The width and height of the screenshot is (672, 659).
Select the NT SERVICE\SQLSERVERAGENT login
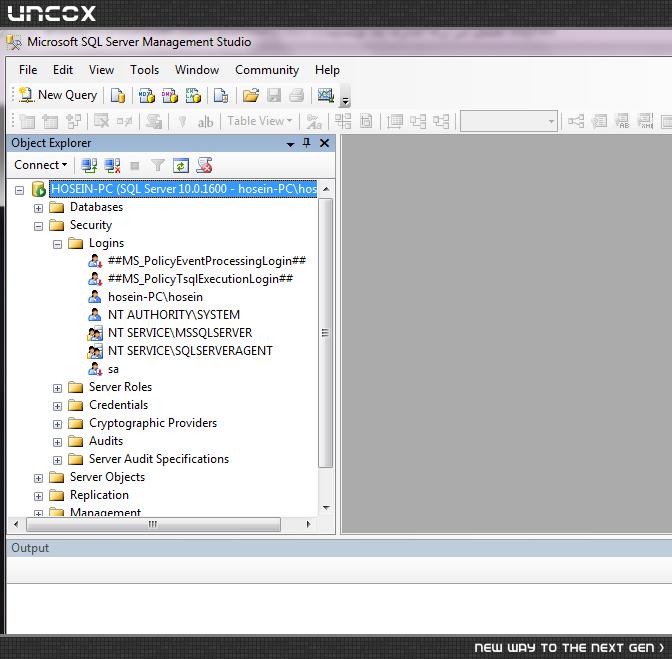pyautogui.click(x=190, y=351)
